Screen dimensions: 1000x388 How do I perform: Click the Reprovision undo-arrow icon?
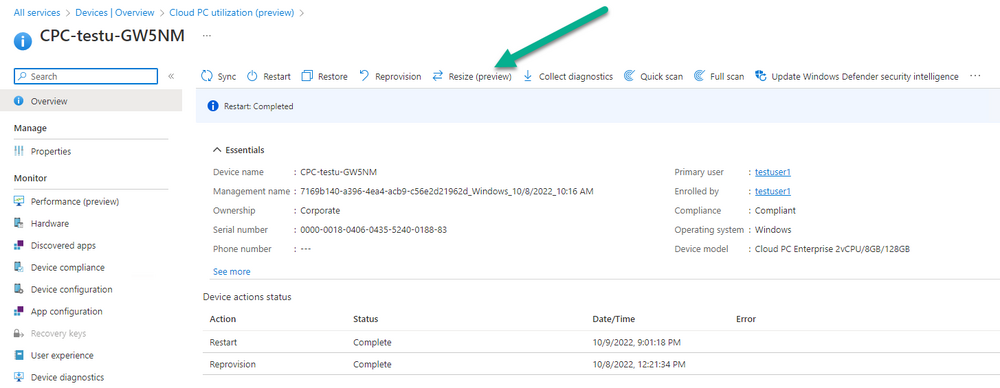364,77
